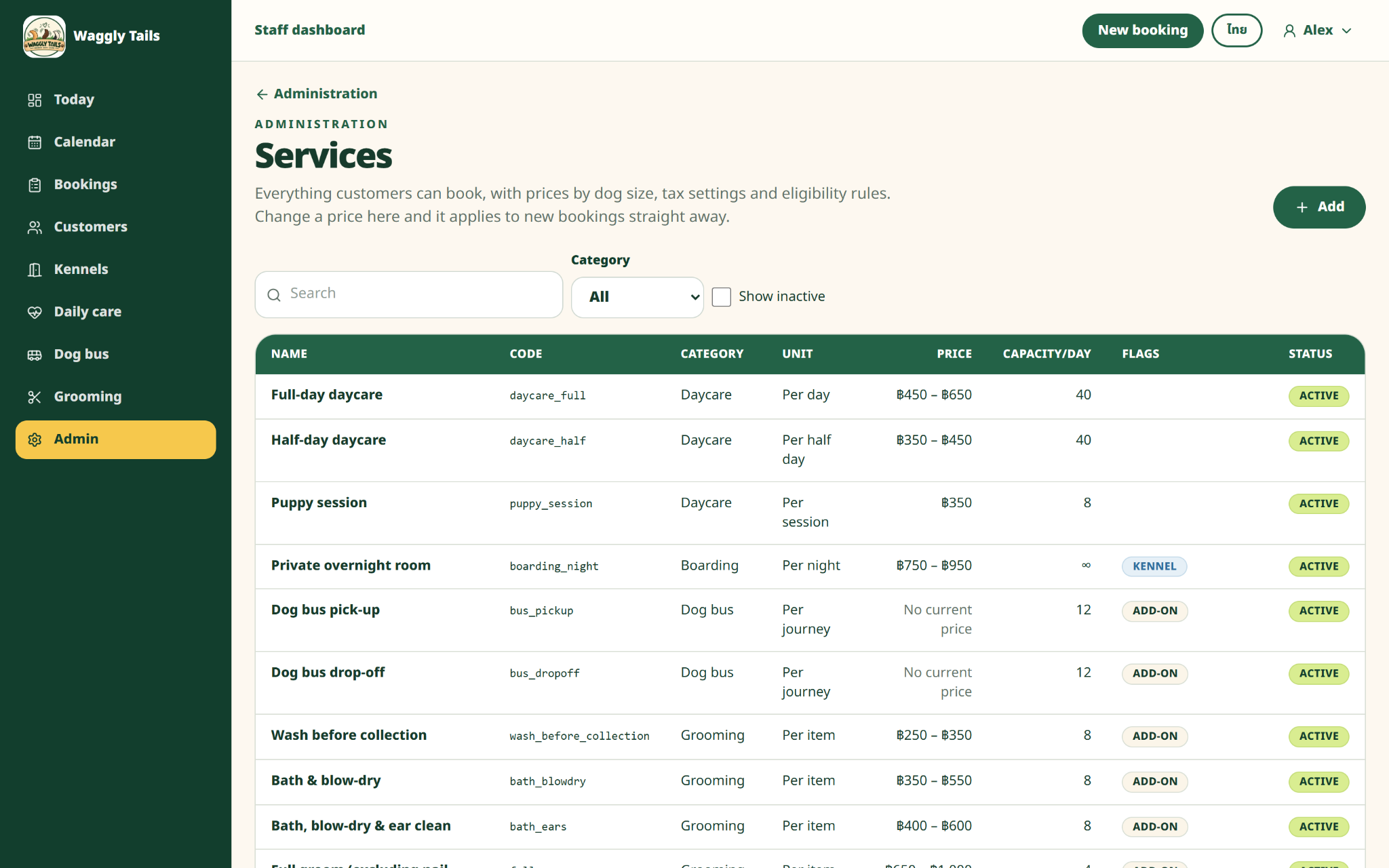Click the KENNEL flag badge
Image resolution: width=1389 pixels, height=868 pixels.
point(1154,566)
